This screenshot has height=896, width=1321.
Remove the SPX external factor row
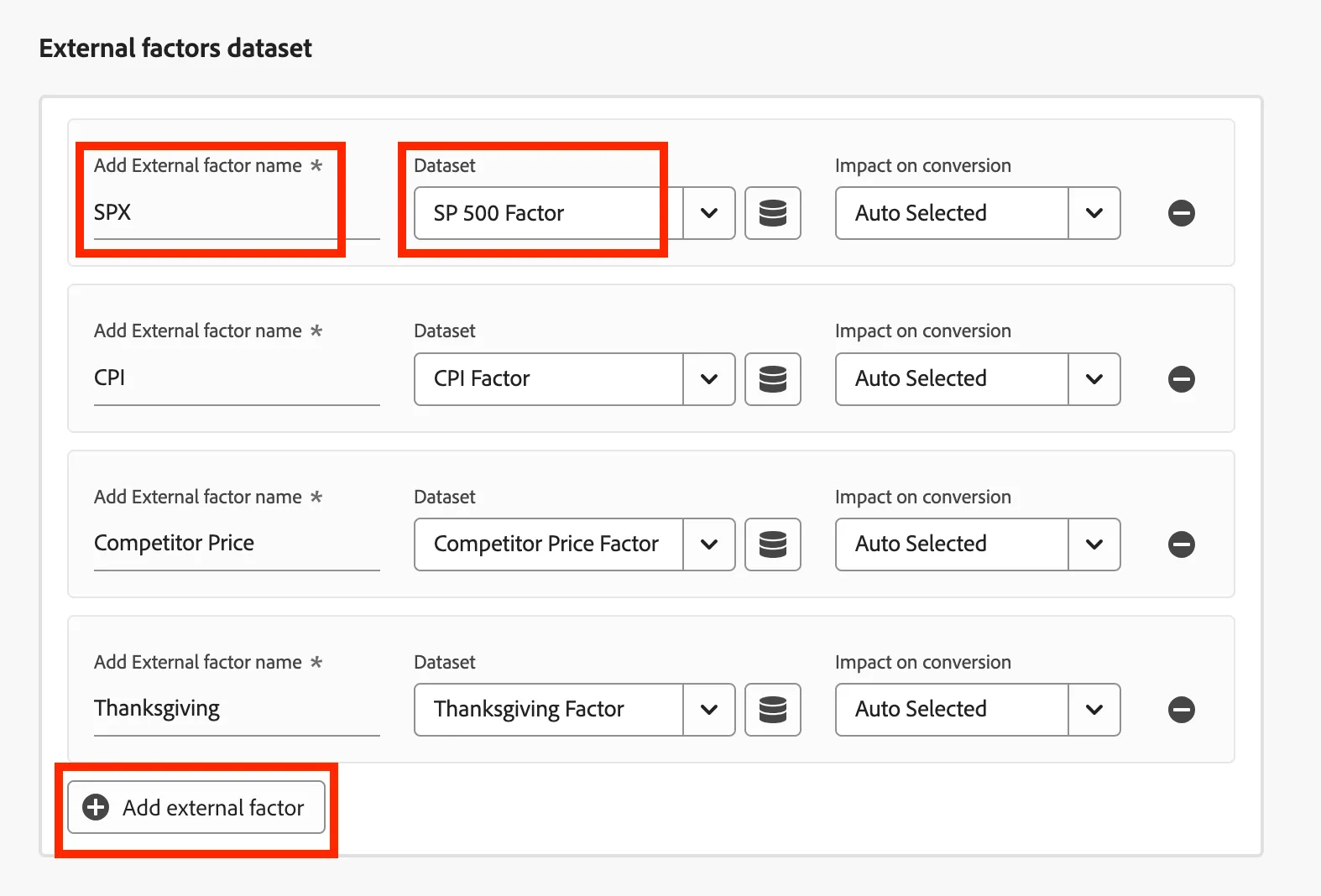(x=1182, y=213)
